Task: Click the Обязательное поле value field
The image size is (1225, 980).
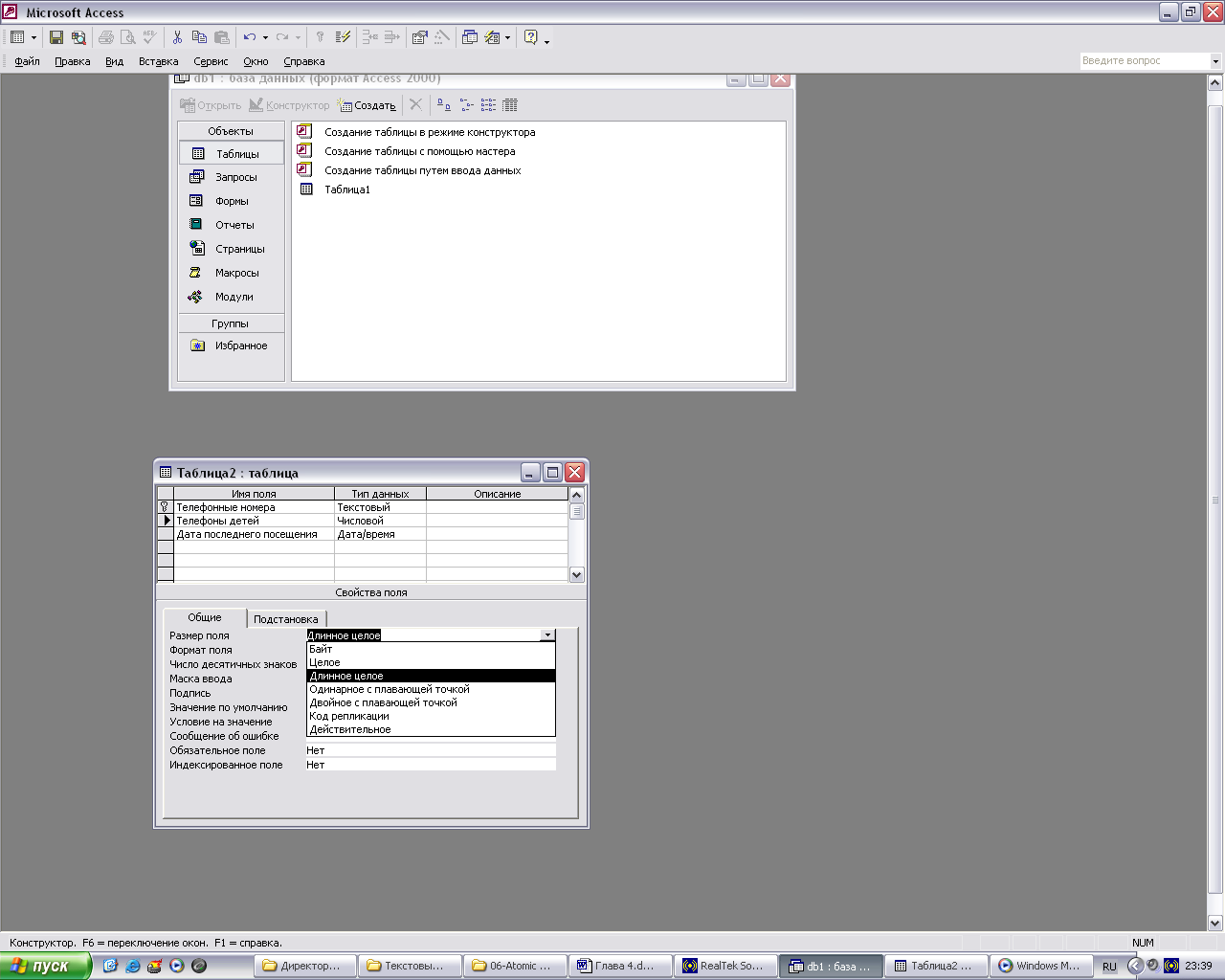Action: 431,750
